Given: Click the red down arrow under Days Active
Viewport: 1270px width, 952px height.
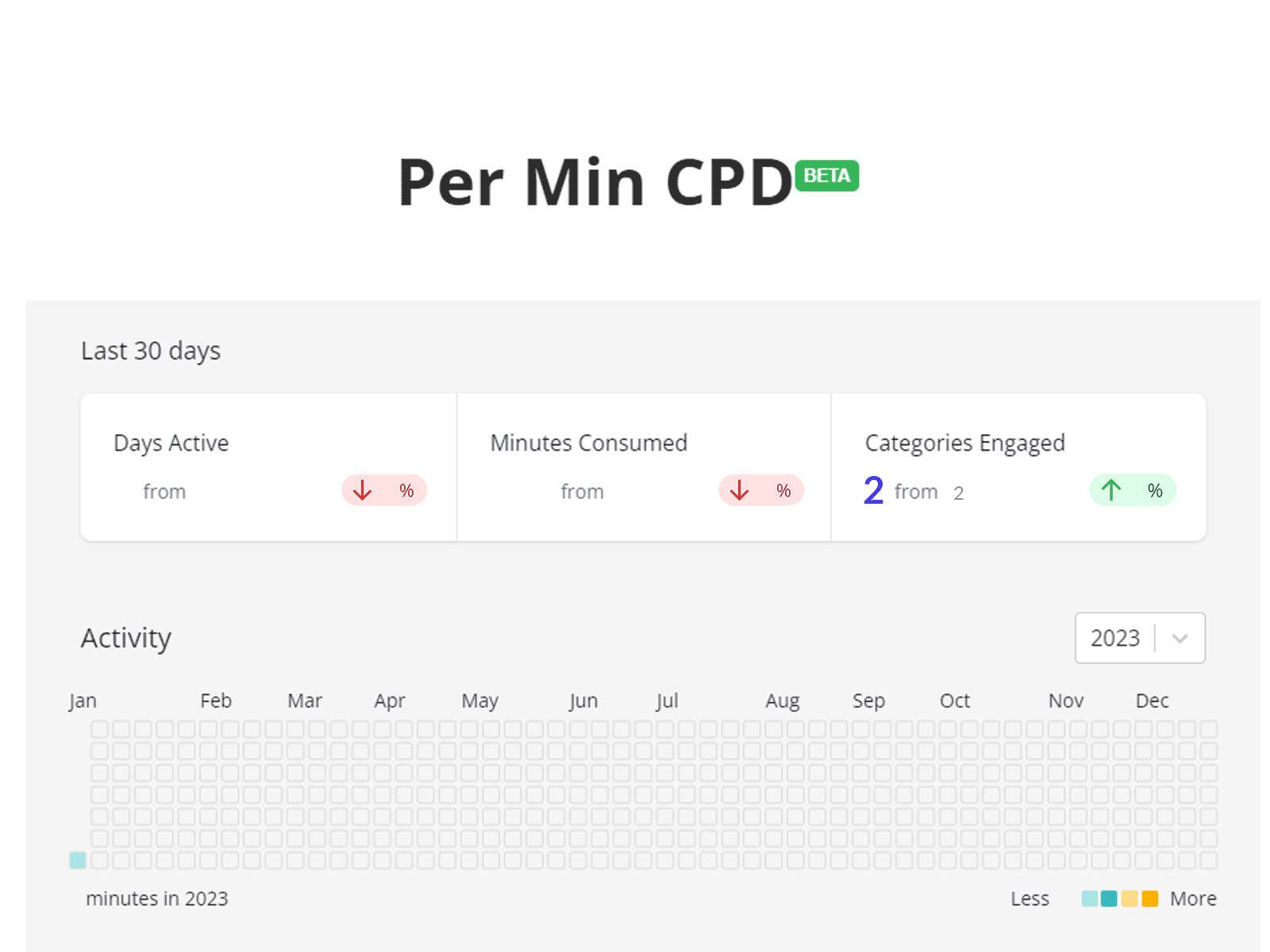Looking at the screenshot, I should [x=362, y=490].
